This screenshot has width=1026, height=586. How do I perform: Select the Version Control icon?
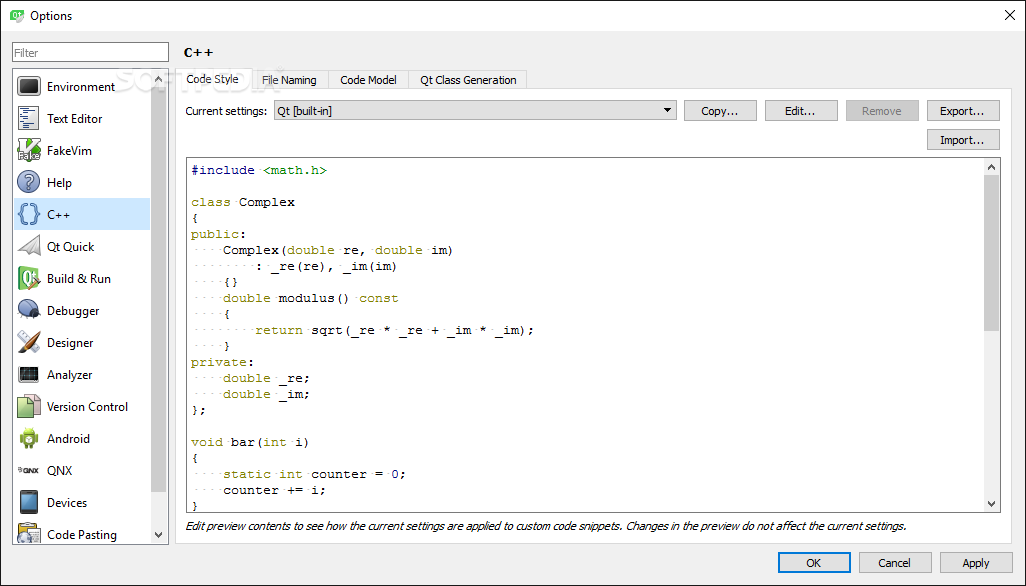(x=29, y=407)
